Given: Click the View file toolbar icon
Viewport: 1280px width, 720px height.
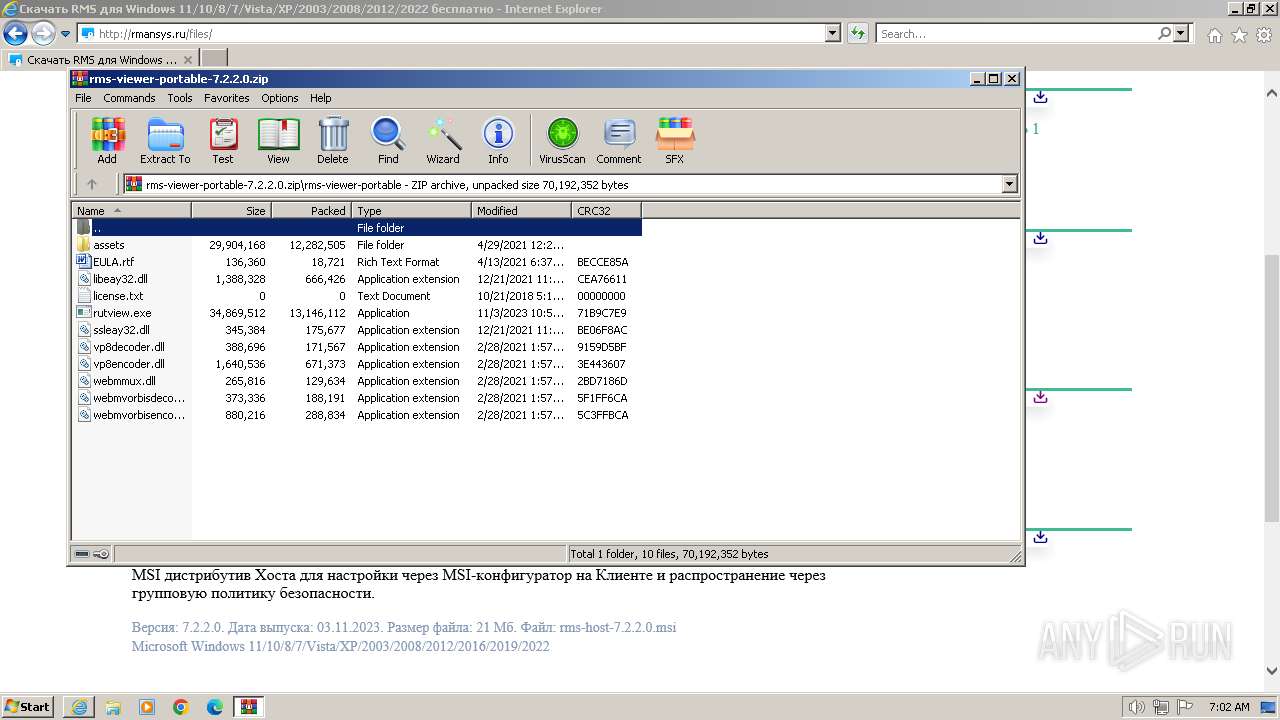Looking at the screenshot, I should pos(278,140).
